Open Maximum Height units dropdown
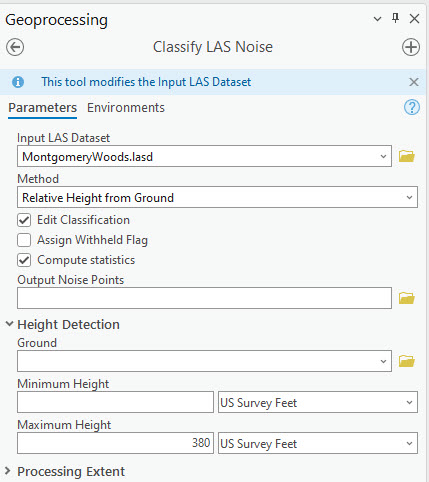 click(x=318, y=443)
